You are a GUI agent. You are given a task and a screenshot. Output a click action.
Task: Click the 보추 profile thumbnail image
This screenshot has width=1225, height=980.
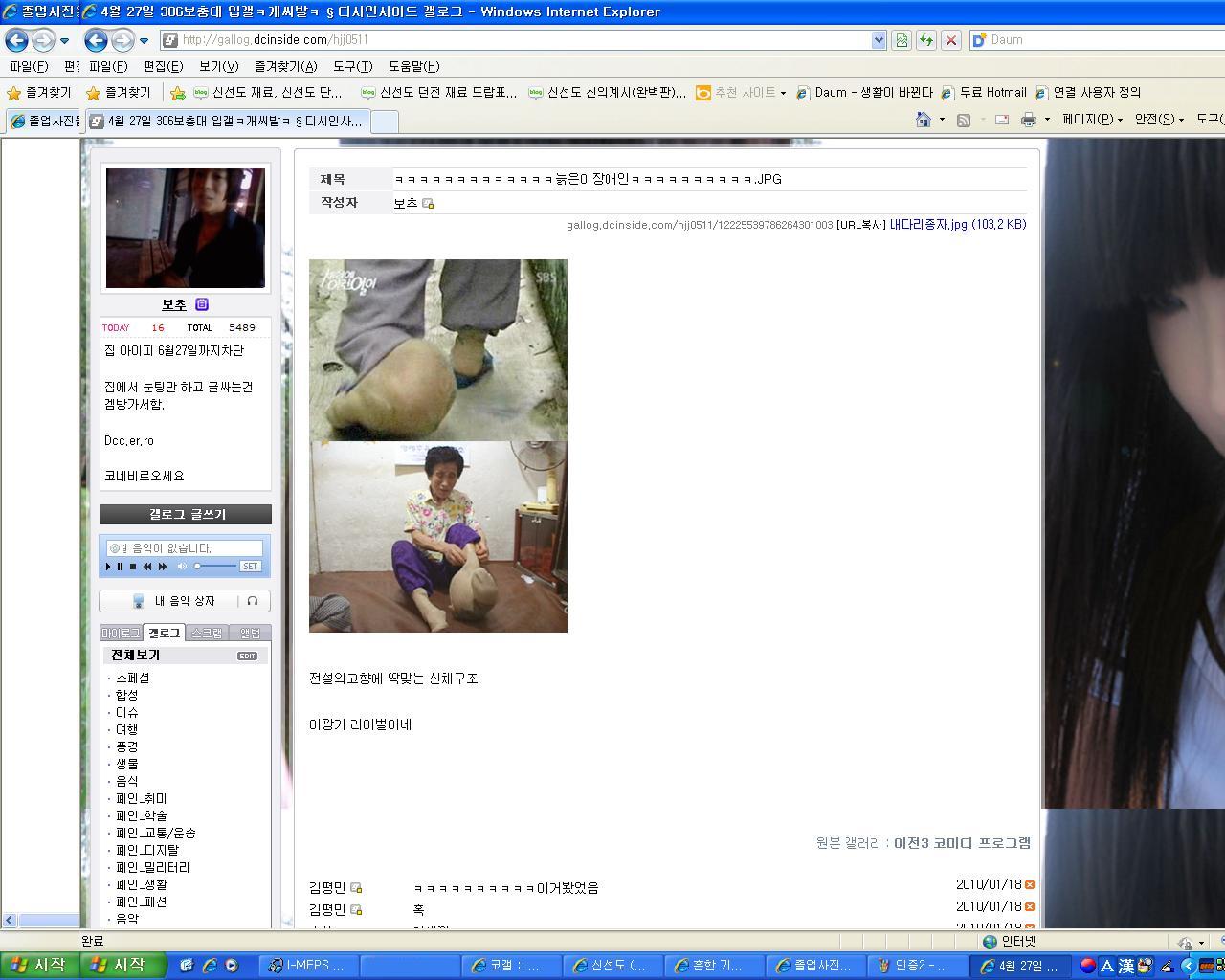[186, 228]
